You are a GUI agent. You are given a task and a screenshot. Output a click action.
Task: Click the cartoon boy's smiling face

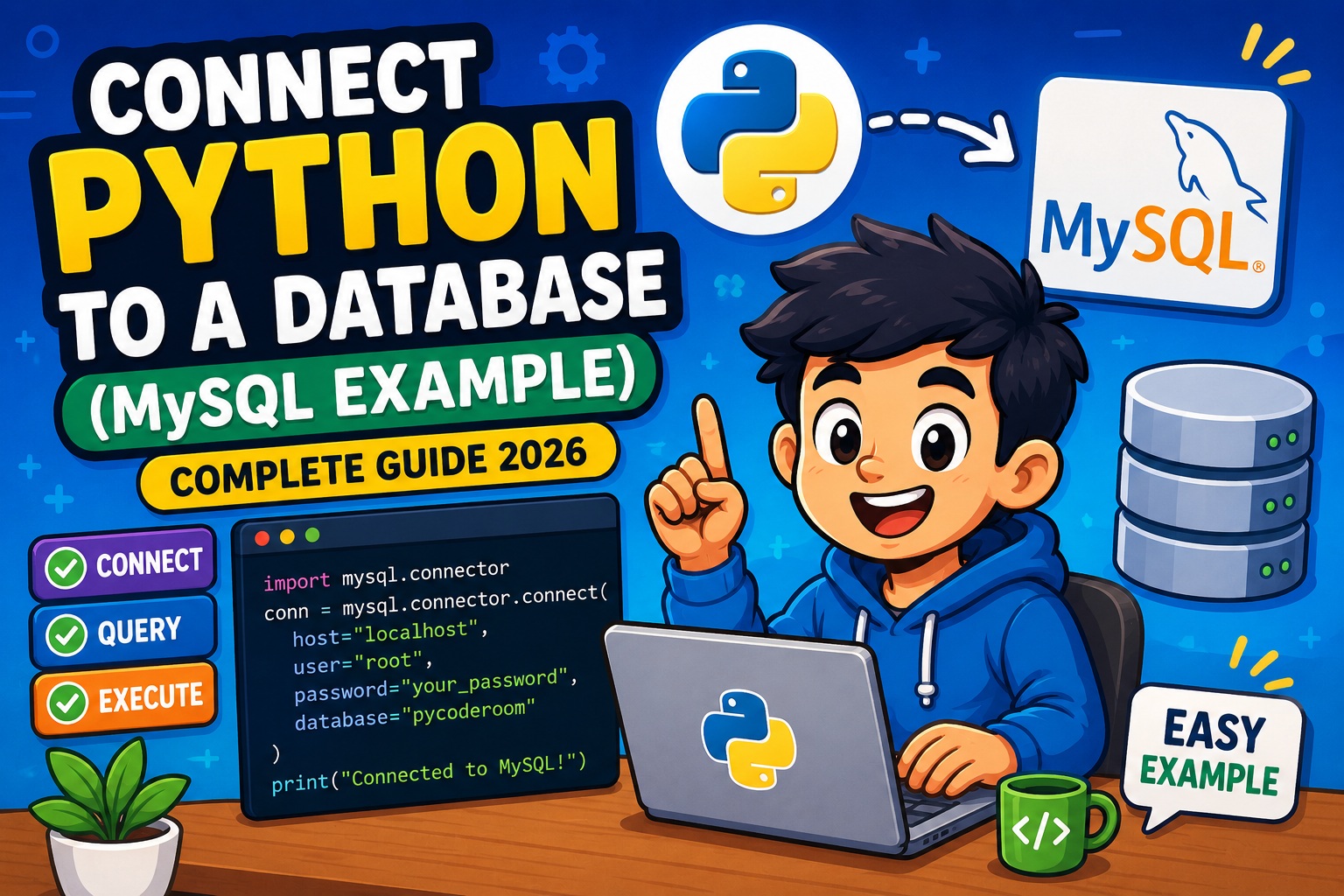pyautogui.click(x=899, y=455)
